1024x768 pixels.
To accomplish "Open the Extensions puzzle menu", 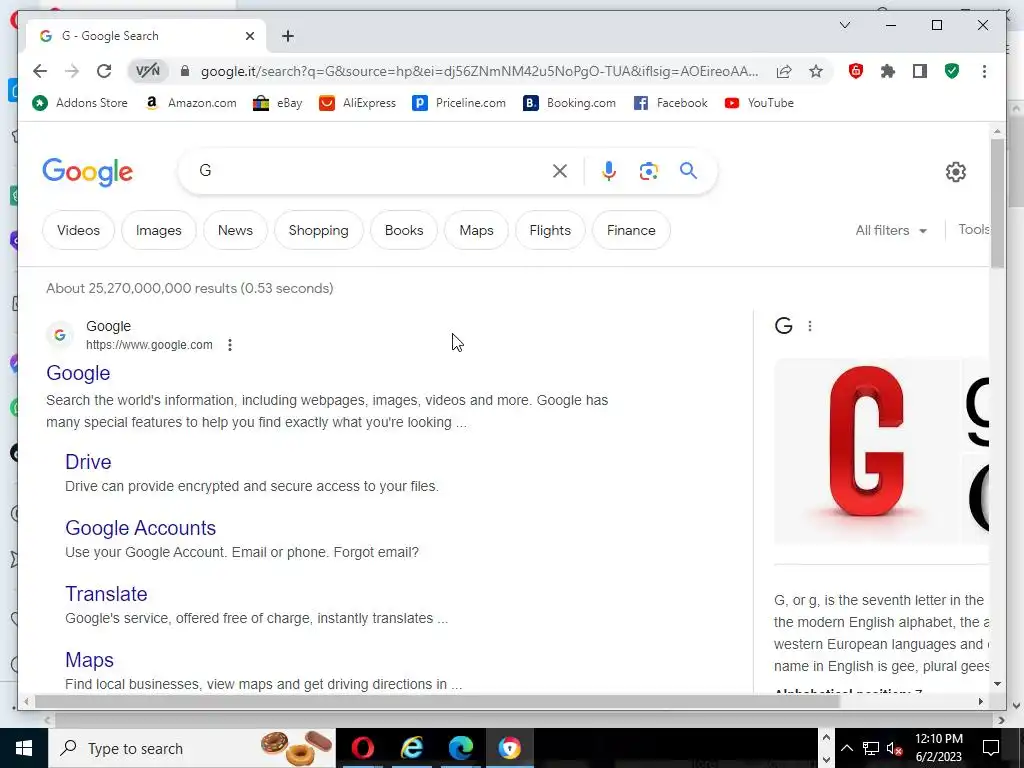I will tap(888, 71).
